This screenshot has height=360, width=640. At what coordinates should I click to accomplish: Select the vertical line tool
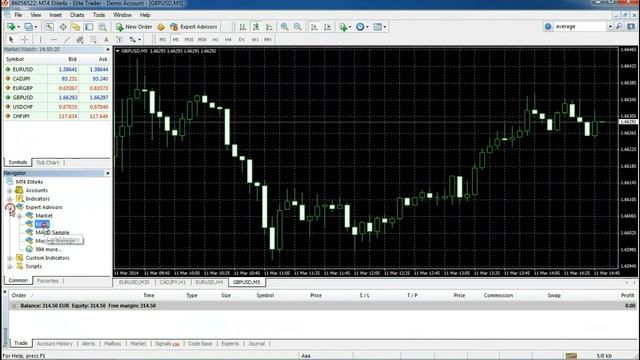[x=40, y=40]
